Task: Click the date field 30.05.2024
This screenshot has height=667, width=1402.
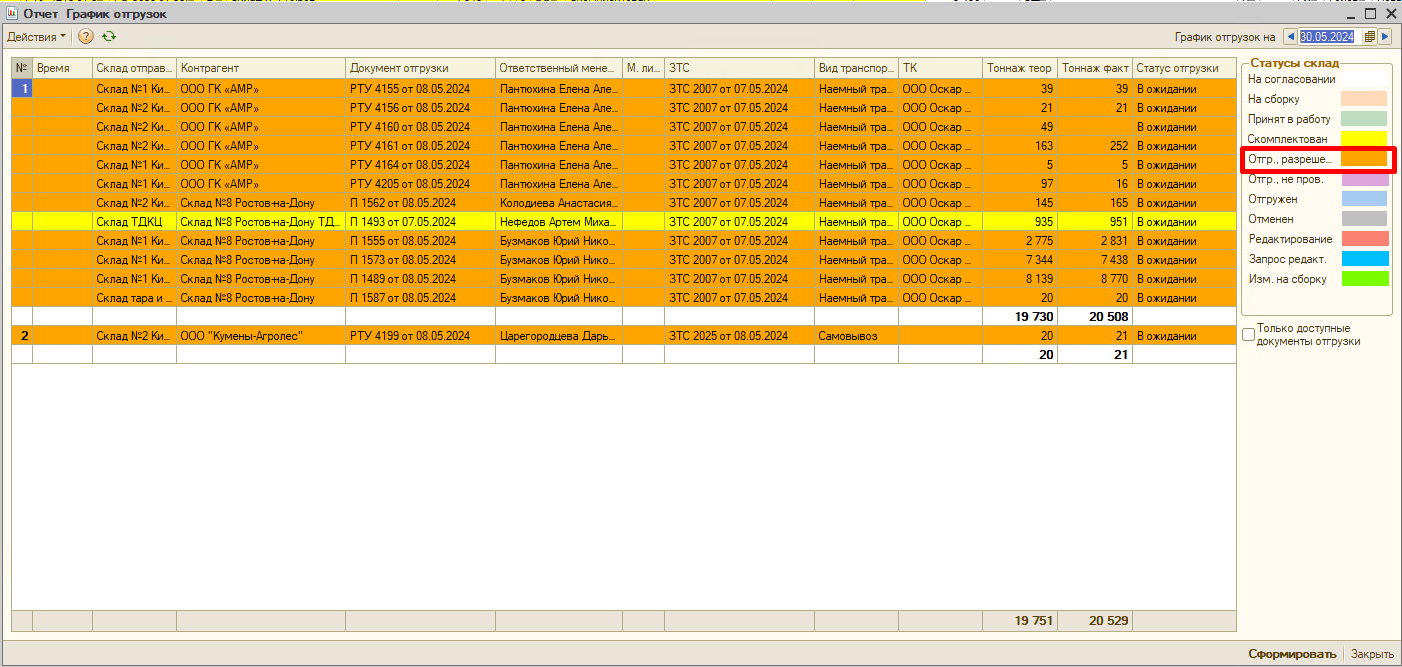Action: pos(1329,36)
